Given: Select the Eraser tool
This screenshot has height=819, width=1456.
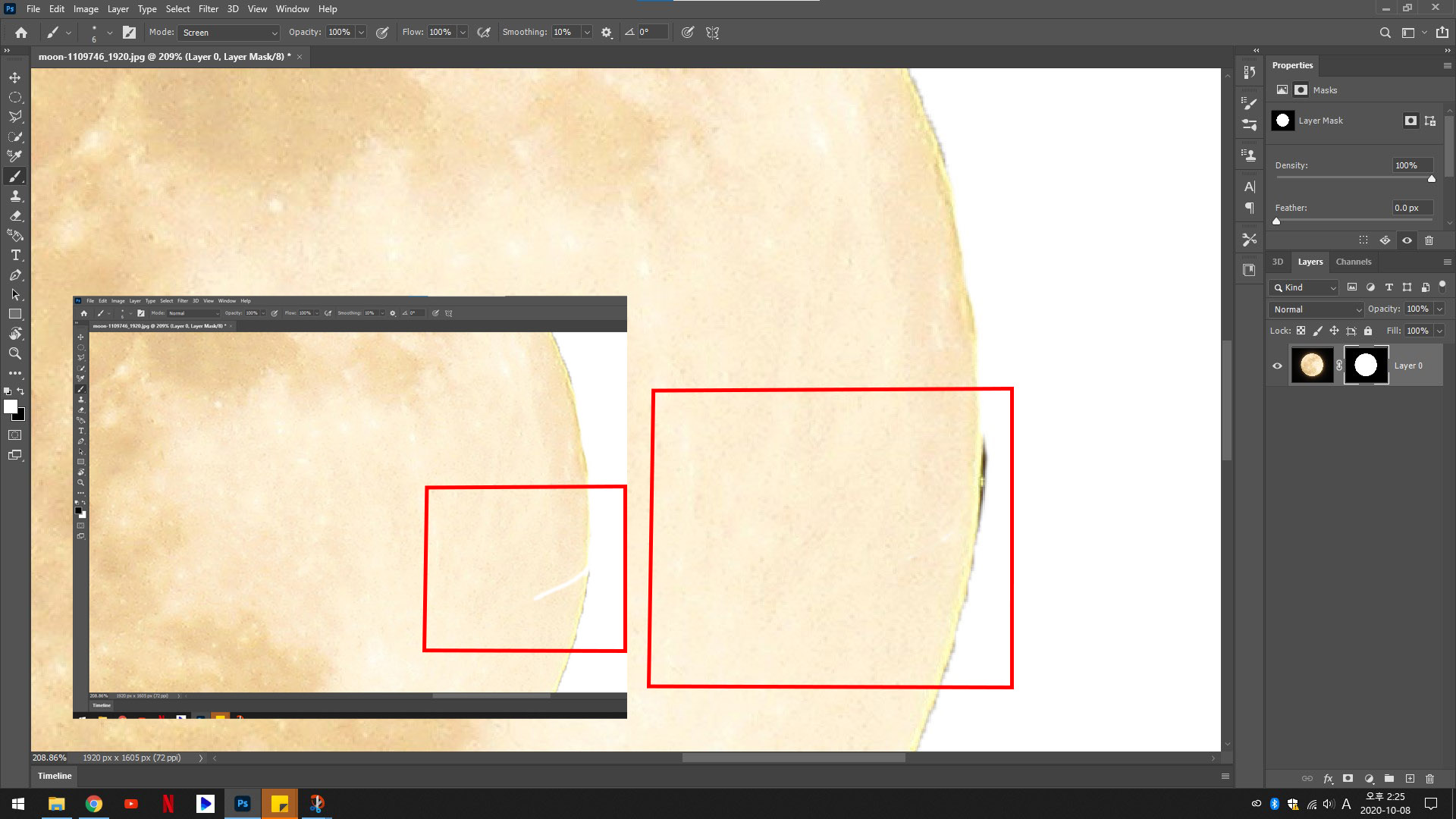Looking at the screenshot, I should (x=15, y=215).
